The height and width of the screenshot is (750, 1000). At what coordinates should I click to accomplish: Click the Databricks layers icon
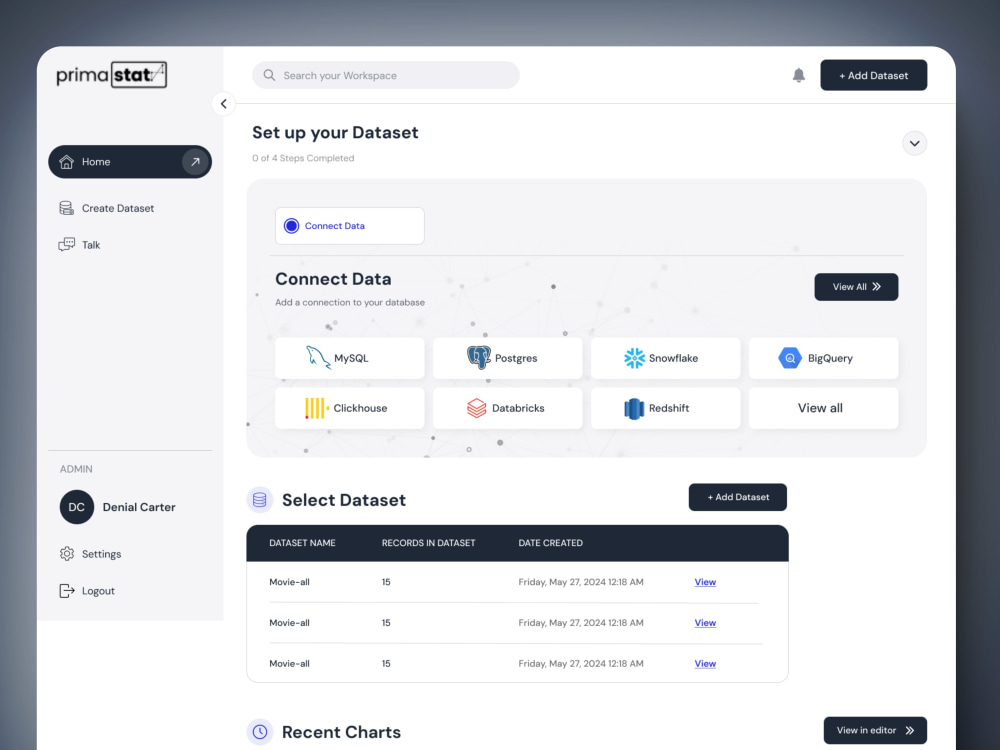476,408
